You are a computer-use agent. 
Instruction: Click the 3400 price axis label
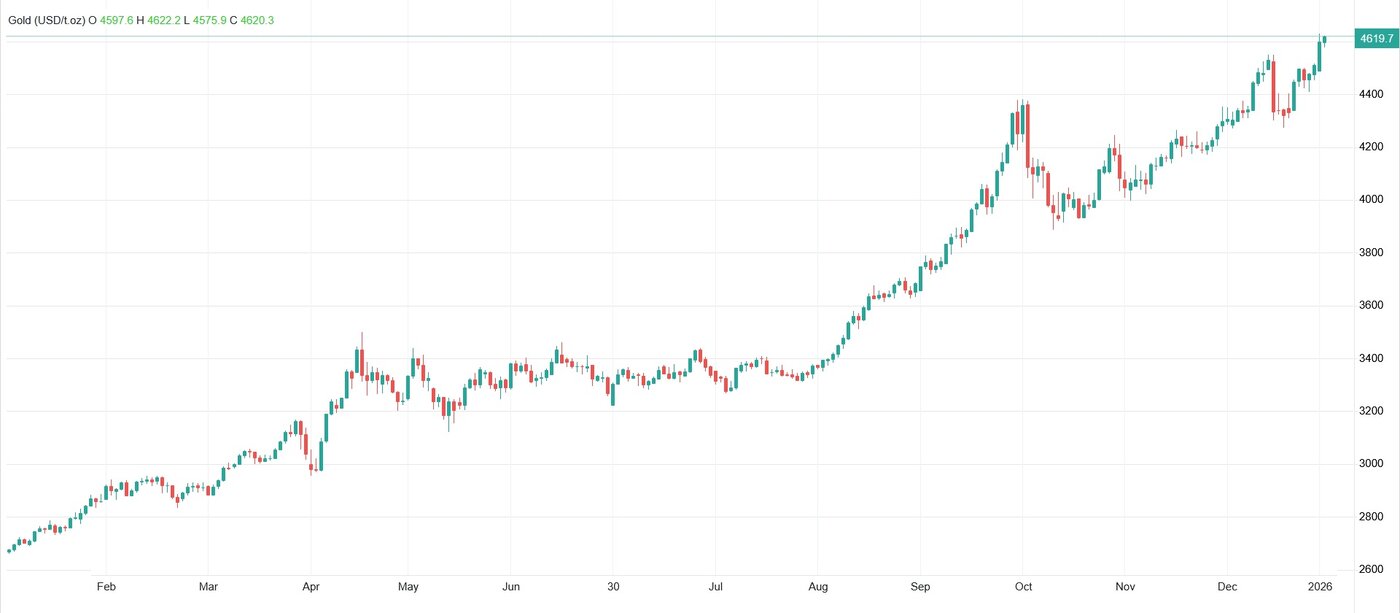1371,359
